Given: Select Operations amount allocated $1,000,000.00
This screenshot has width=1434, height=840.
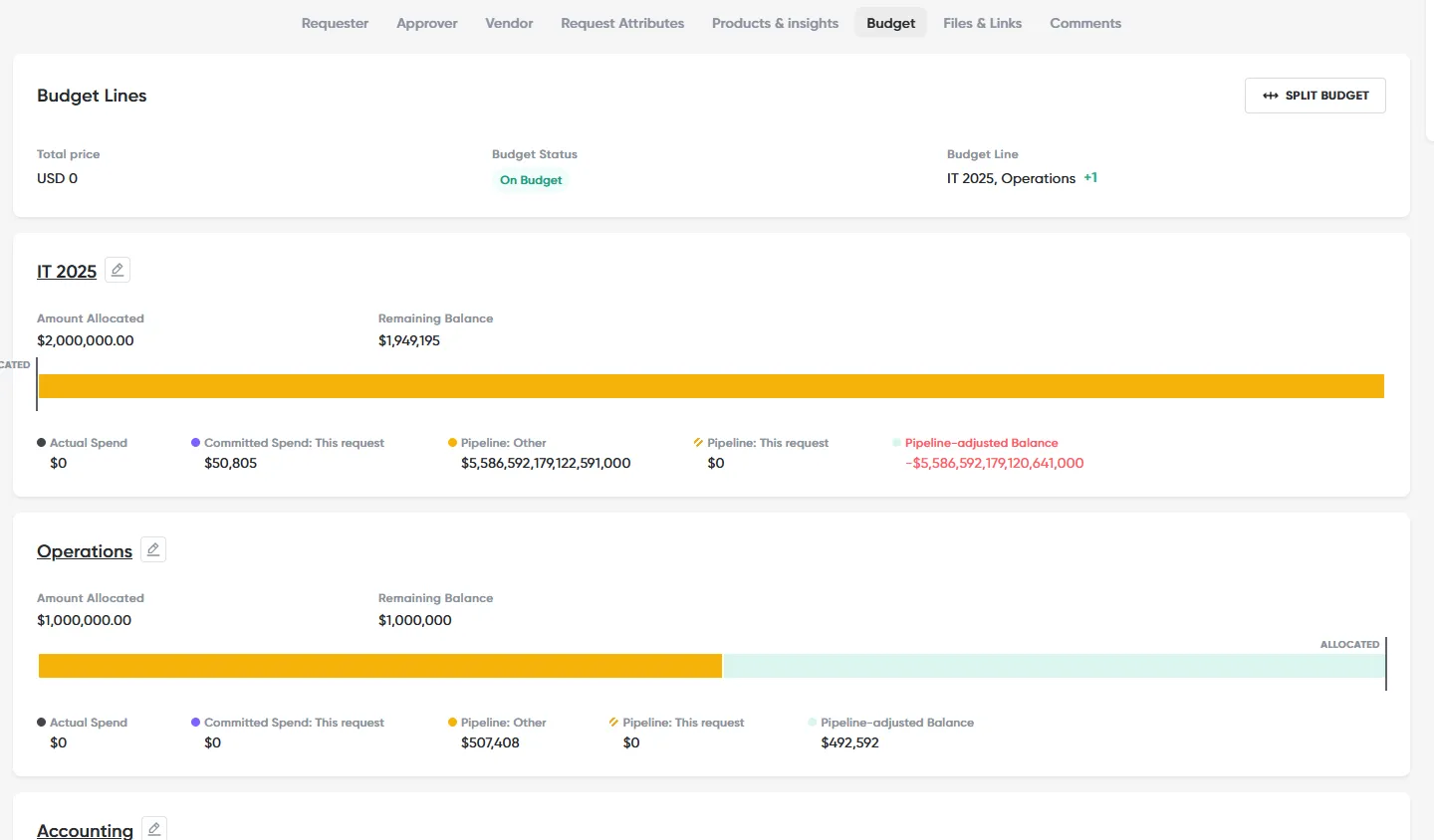Looking at the screenshot, I should (x=84, y=620).
